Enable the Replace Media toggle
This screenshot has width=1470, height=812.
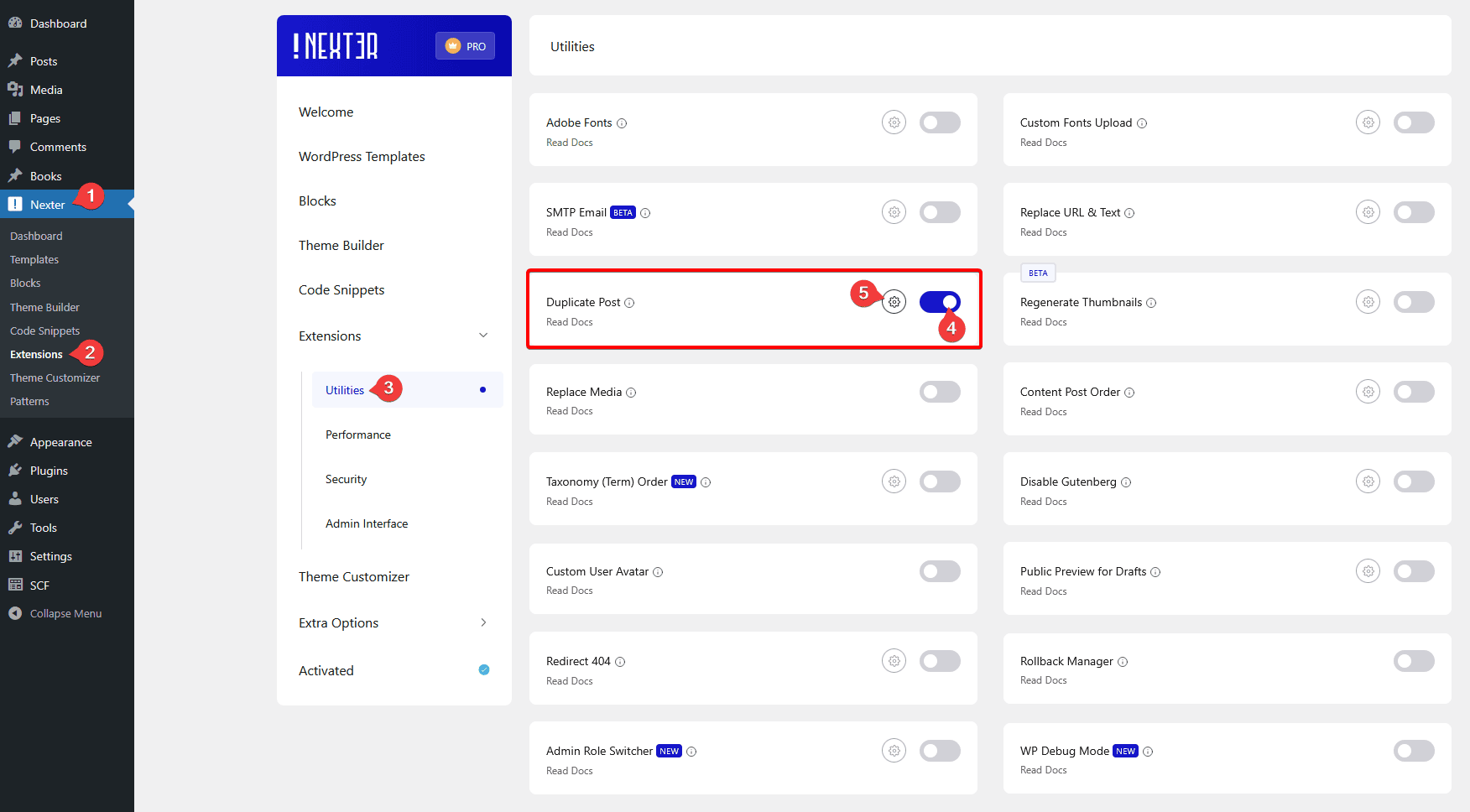coord(940,392)
